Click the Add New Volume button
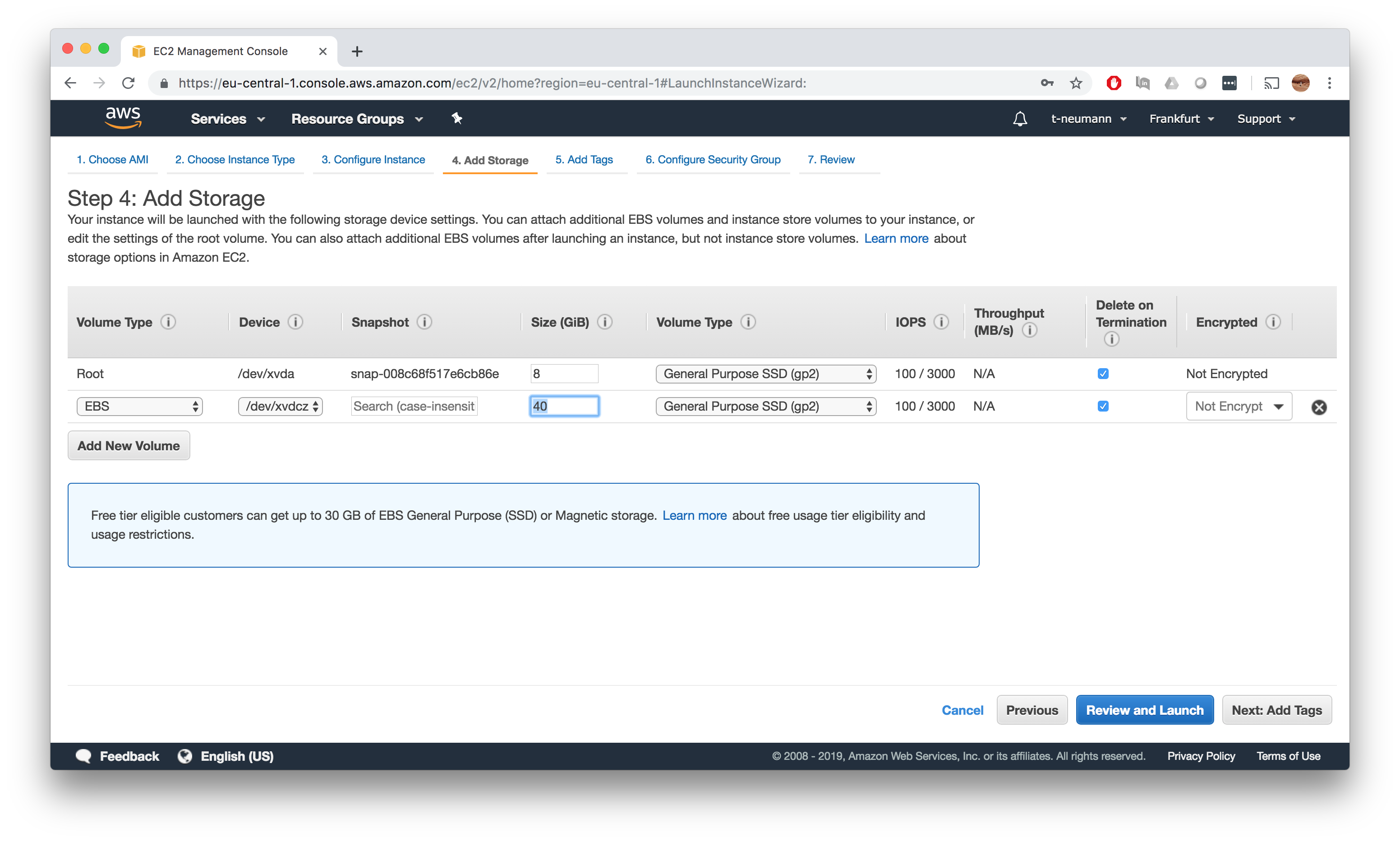The image size is (1400, 842). 128,446
